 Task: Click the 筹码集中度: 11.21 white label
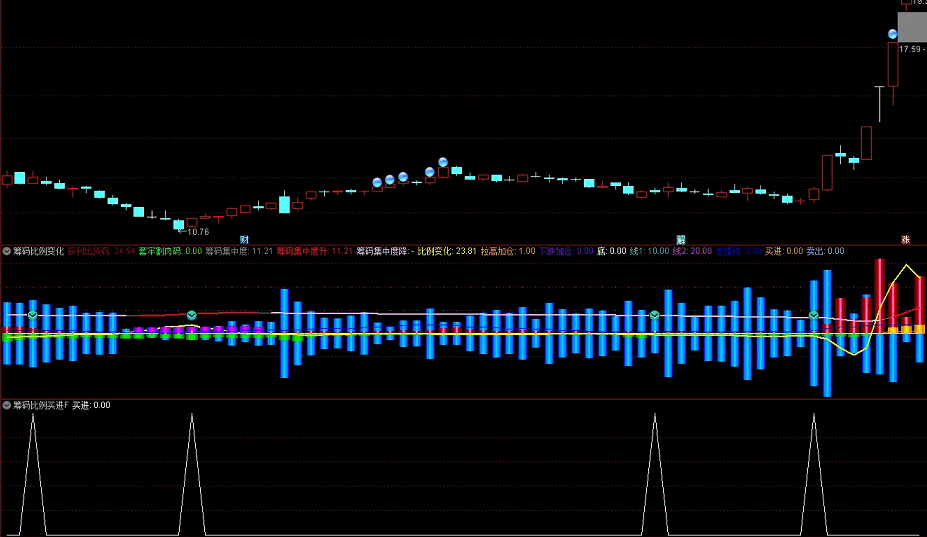tap(239, 251)
